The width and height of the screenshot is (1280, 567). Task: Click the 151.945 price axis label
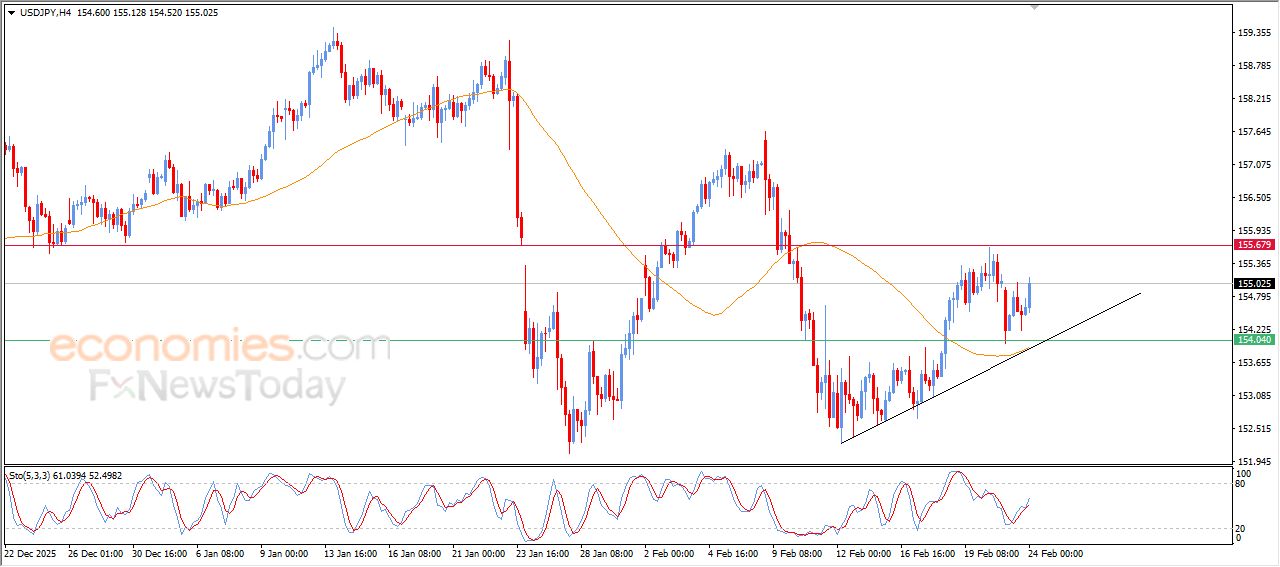click(x=1253, y=461)
